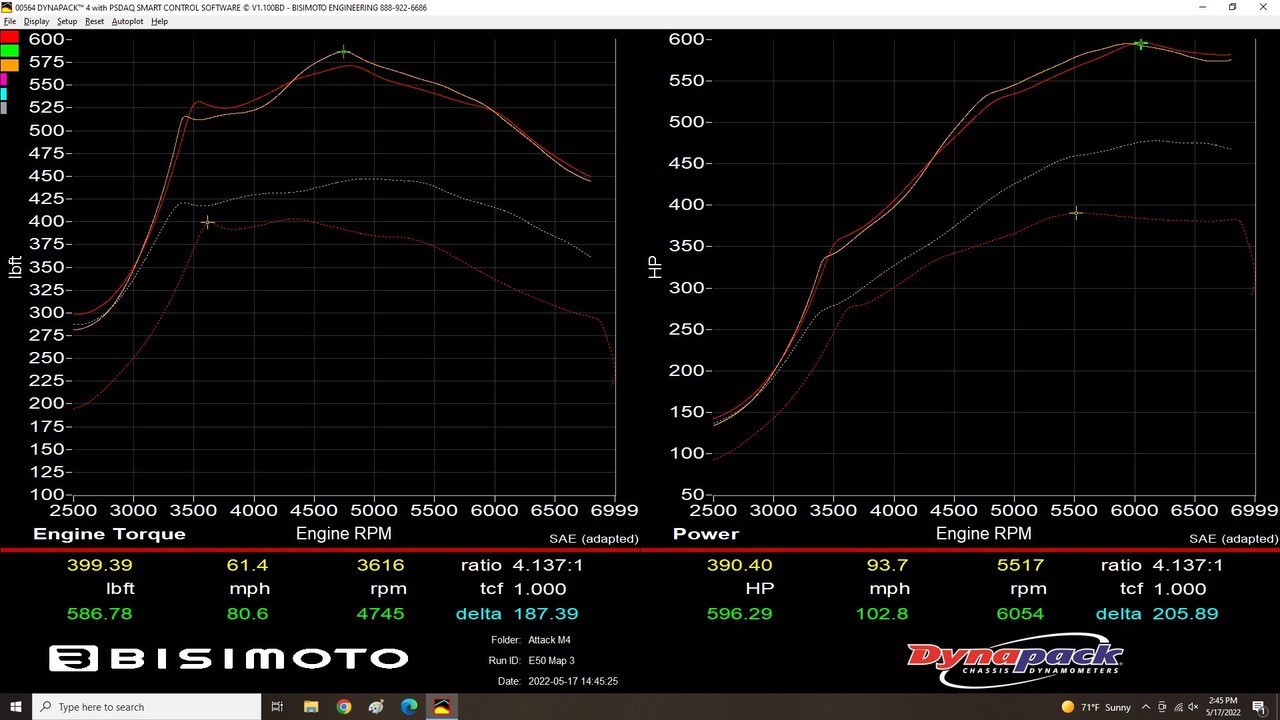Viewport: 1280px width, 720px height.
Task: Open the network Wi-Fi tray icon
Action: [1177, 707]
